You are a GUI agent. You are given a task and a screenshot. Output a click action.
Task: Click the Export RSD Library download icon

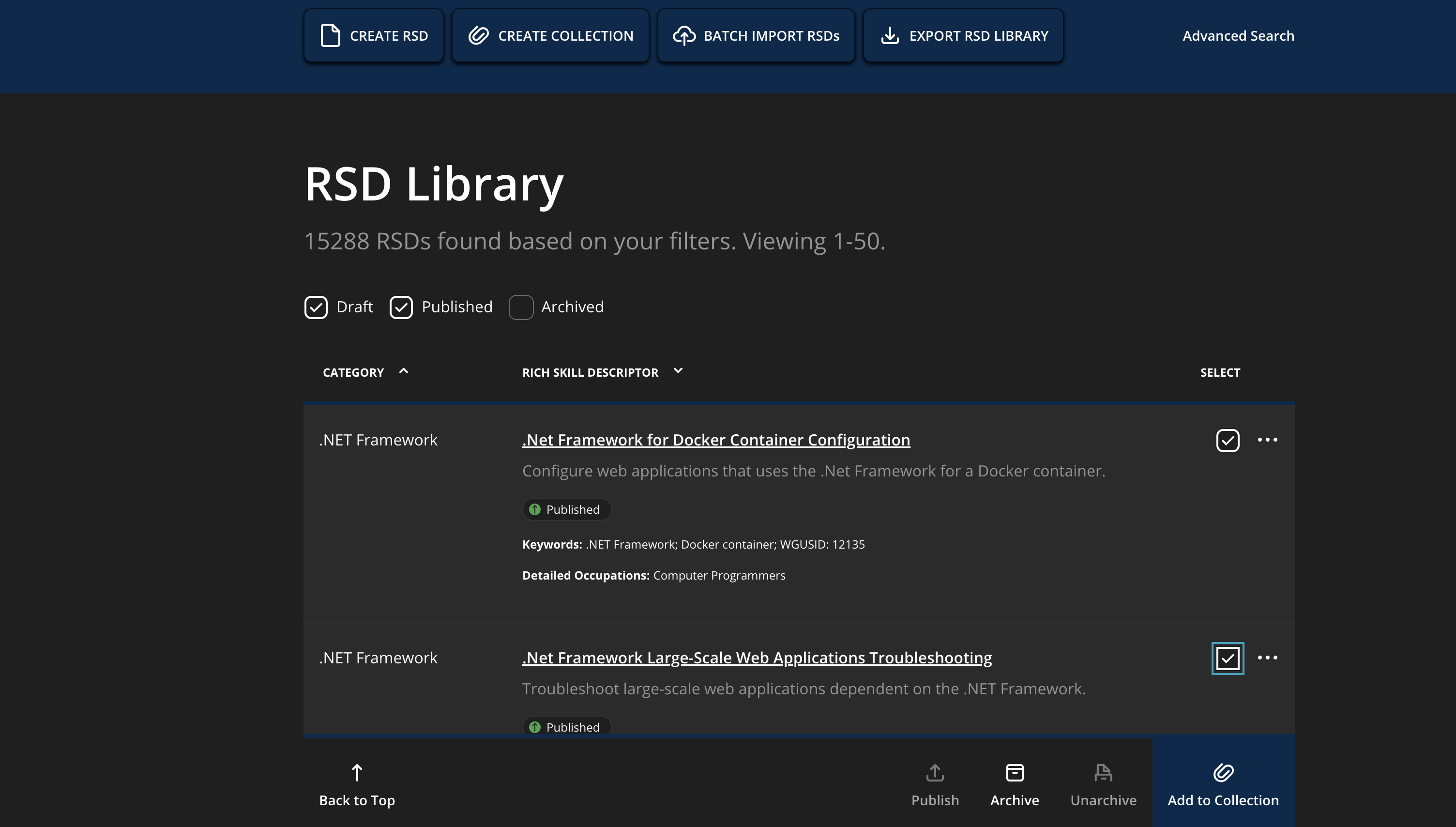pyautogui.click(x=890, y=35)
